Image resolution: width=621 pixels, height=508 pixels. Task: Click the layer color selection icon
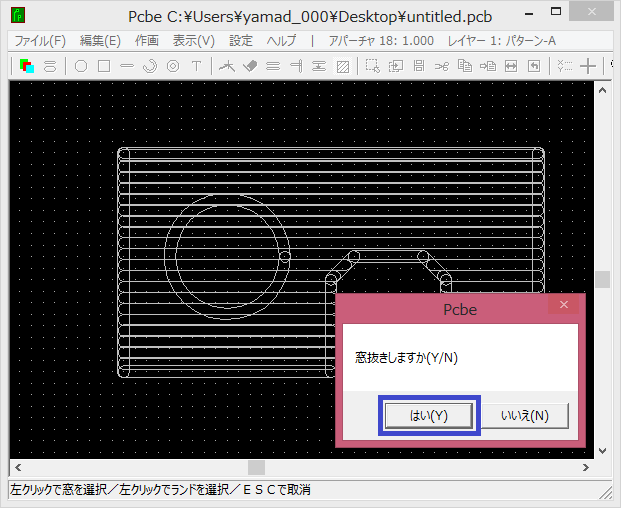coord(27,66)
